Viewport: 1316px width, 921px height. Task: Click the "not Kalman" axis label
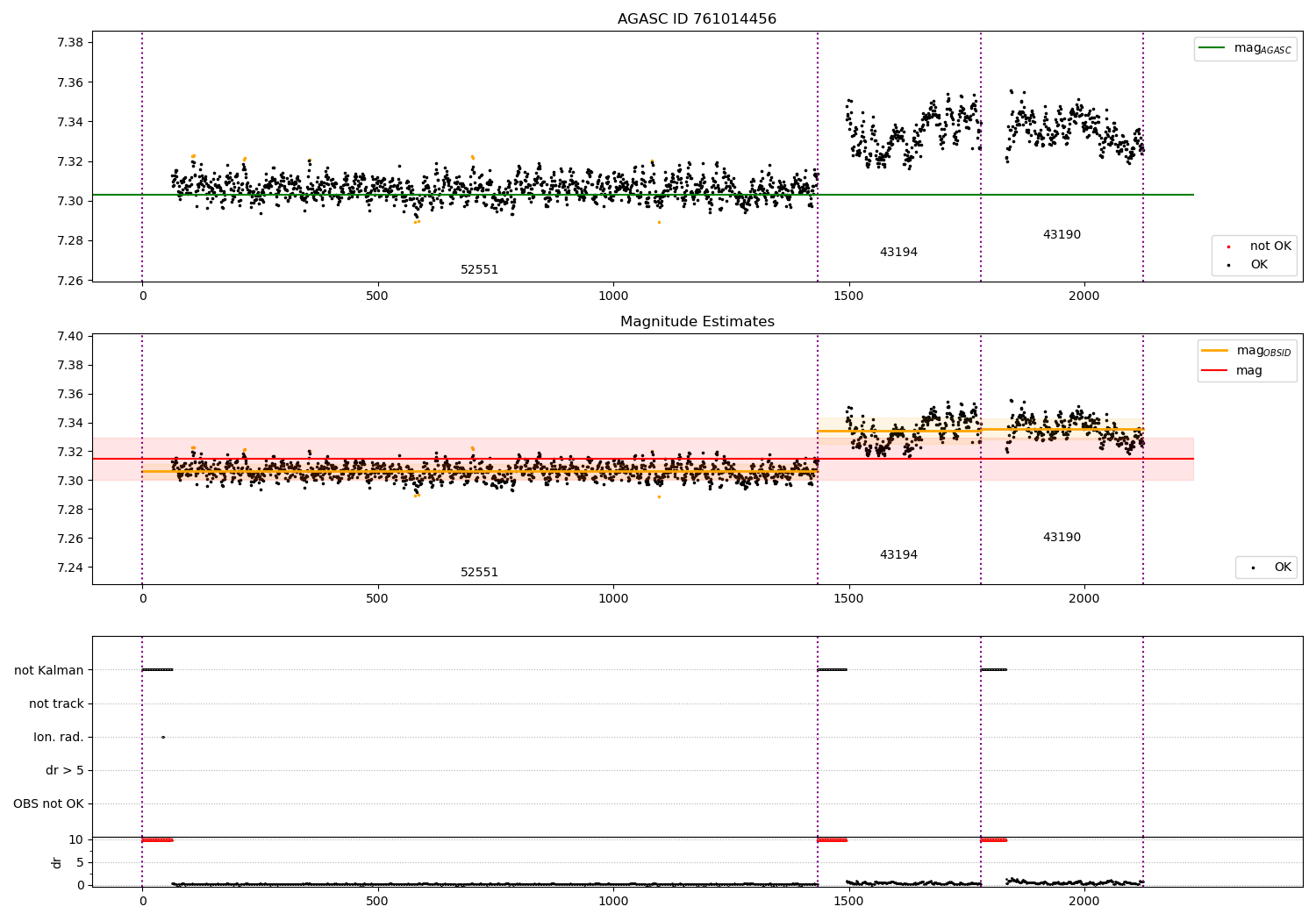tap(49, 670)
